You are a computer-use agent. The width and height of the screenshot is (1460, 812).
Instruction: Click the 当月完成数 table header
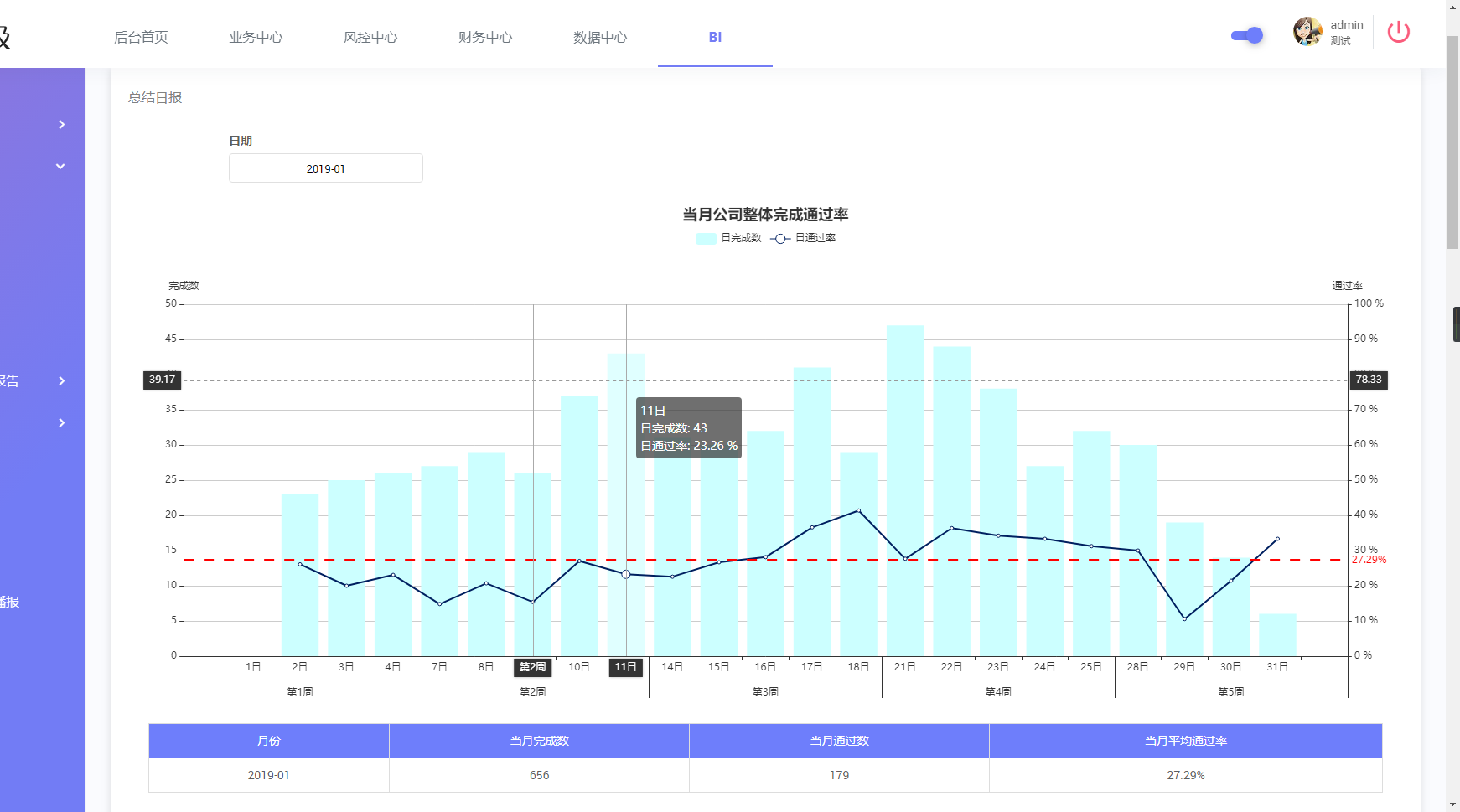[x=540, y=741]
